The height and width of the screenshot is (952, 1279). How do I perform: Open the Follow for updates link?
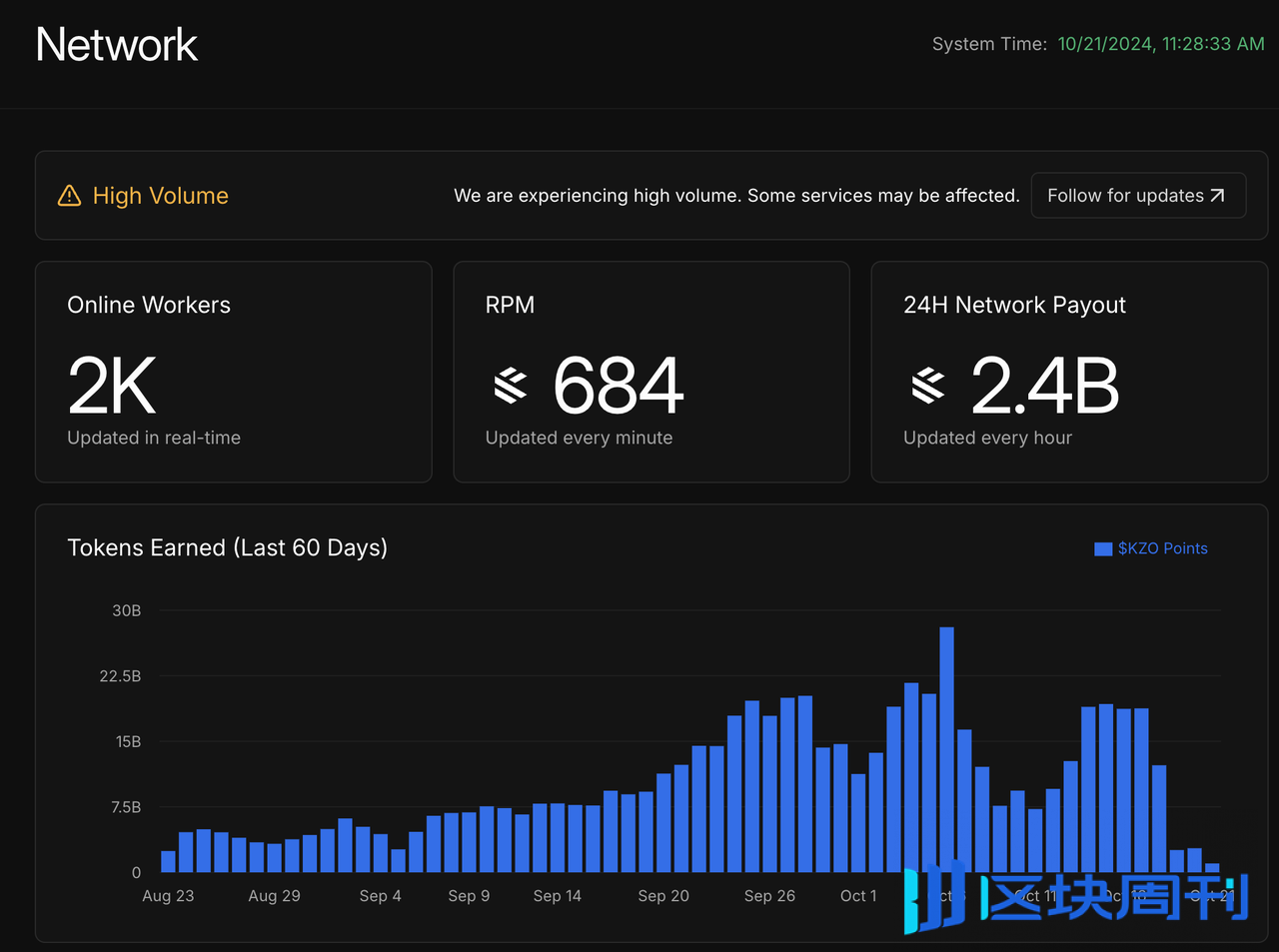point(1137,196)
